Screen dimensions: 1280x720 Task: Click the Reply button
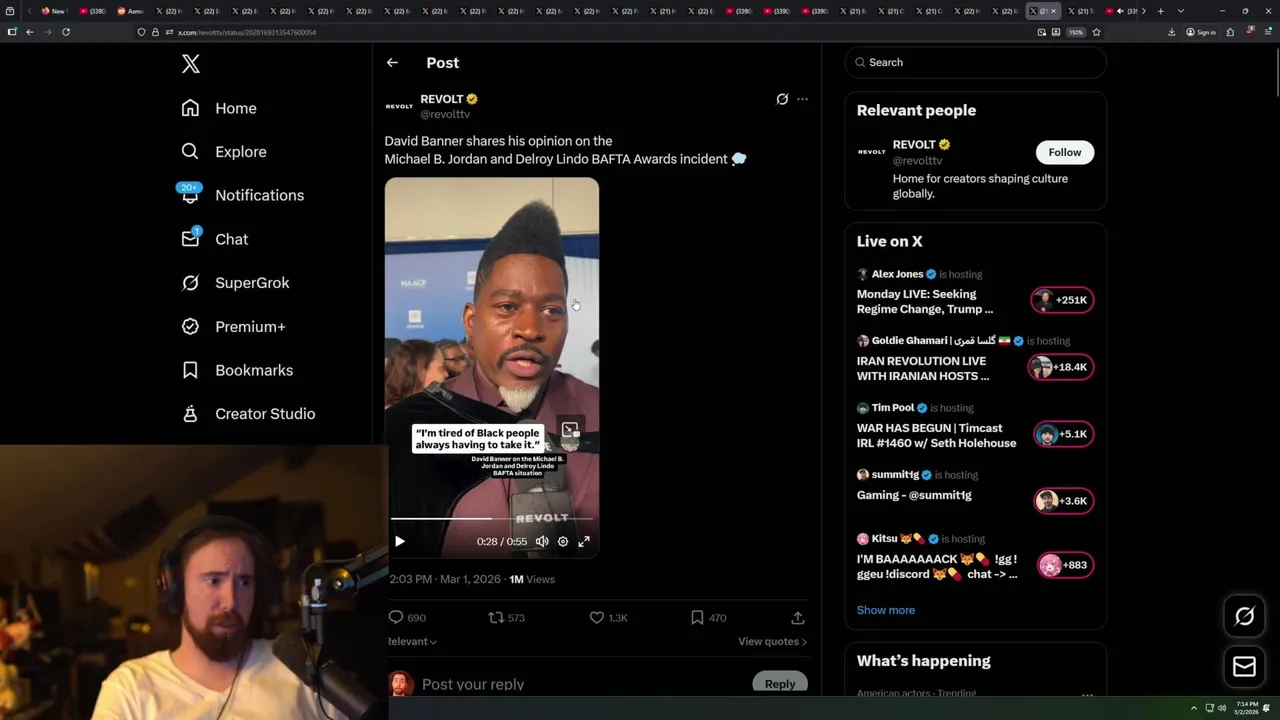pyautogui.click(x=780, y=683)
